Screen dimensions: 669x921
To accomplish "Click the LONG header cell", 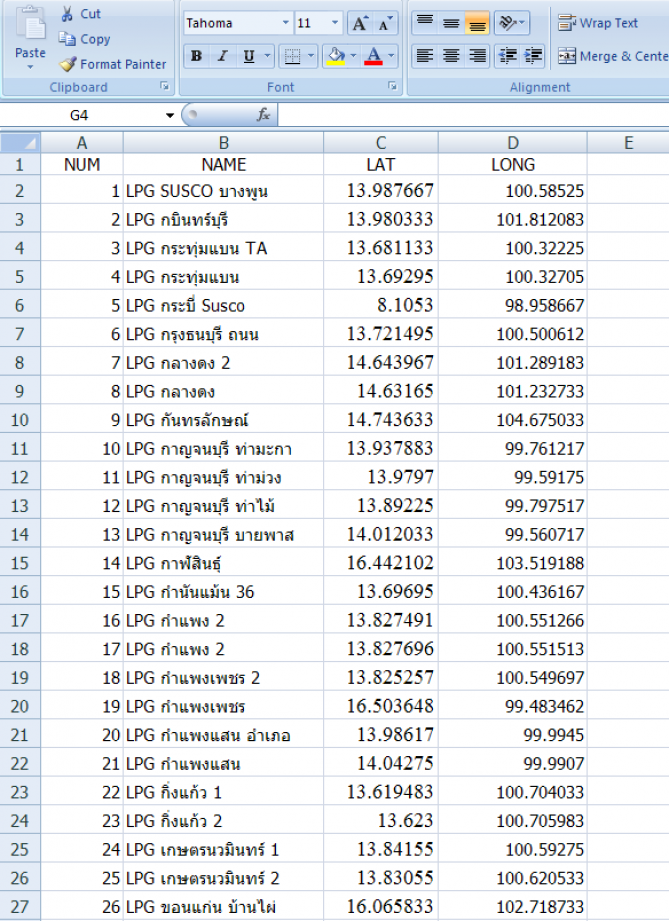I will coord(513,164).
